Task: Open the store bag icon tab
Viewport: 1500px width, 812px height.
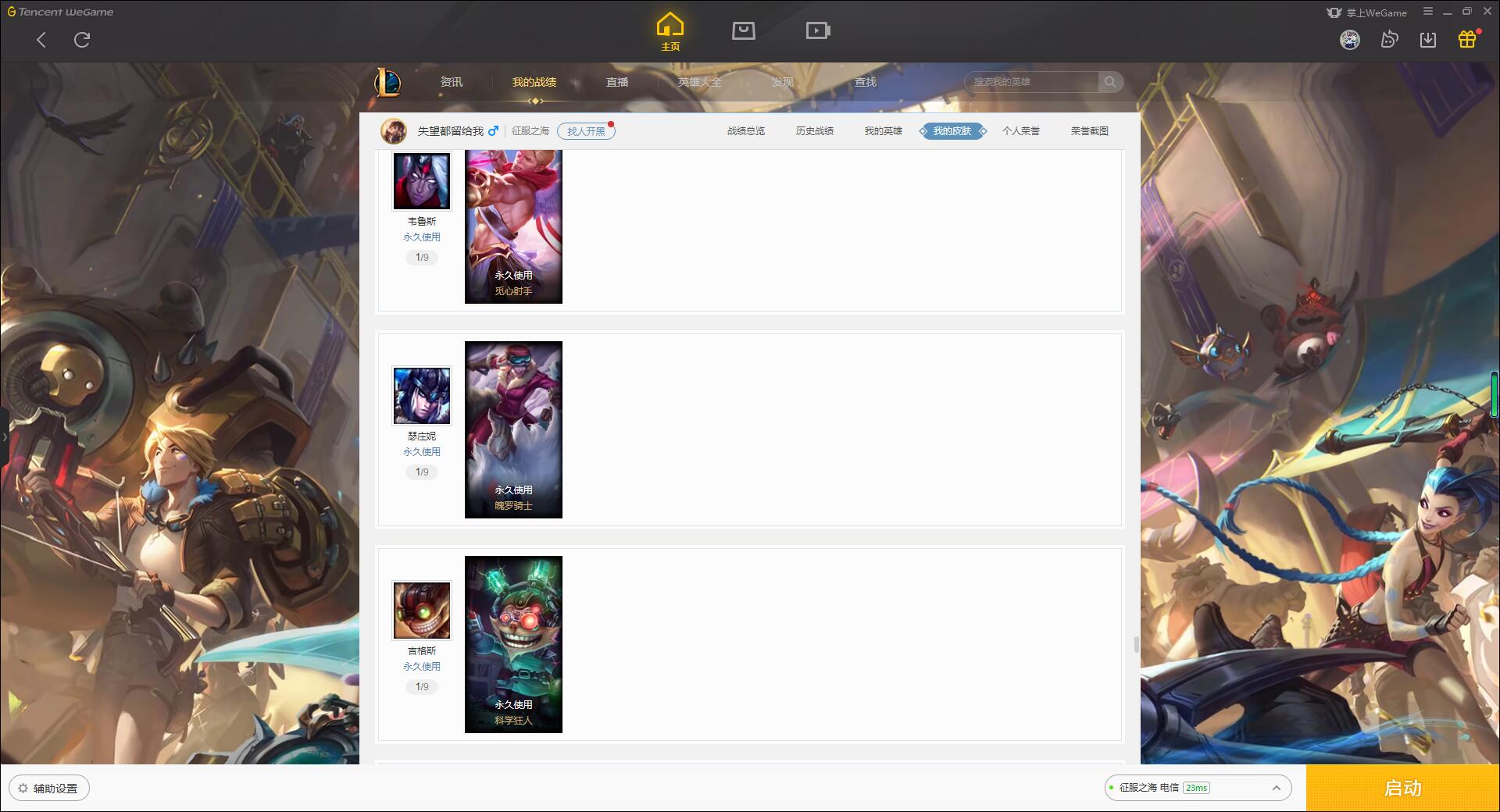Action: 743,31
